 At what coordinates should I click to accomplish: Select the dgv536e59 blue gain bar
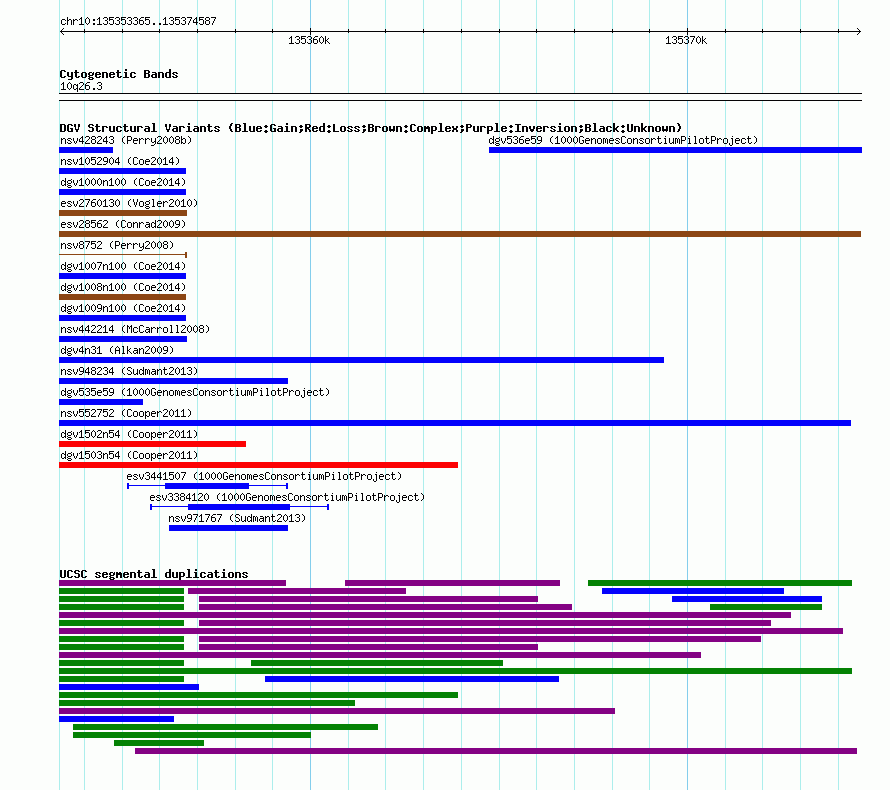tap(675, 150)
